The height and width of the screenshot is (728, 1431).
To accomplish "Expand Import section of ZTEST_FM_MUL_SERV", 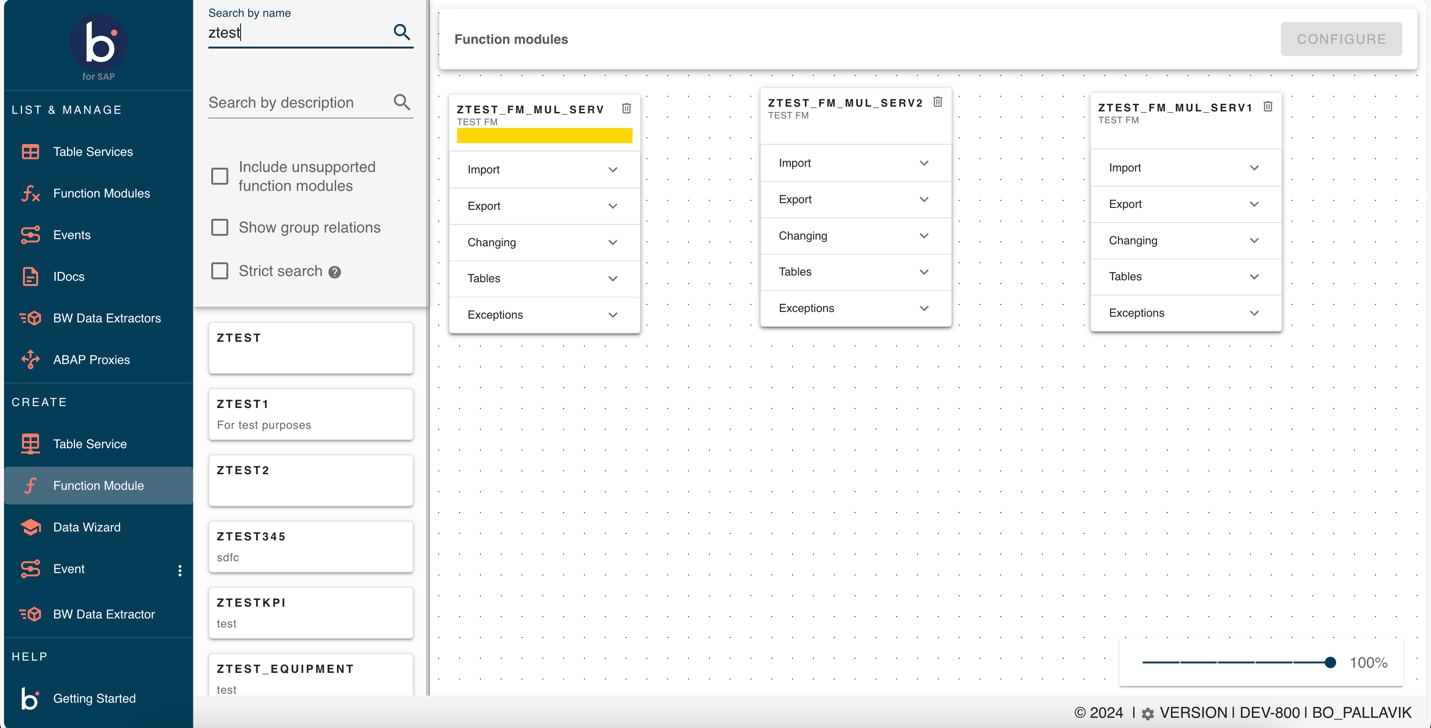I will pyautogui.click(x=544, y=170).
